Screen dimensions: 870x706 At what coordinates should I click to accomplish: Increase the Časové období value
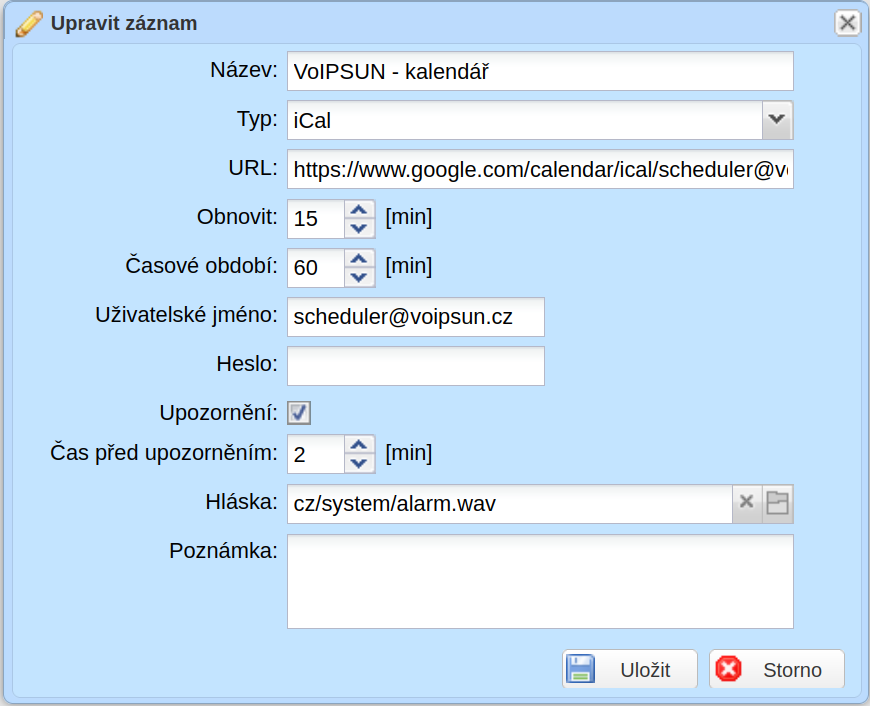tap(359, 259)
